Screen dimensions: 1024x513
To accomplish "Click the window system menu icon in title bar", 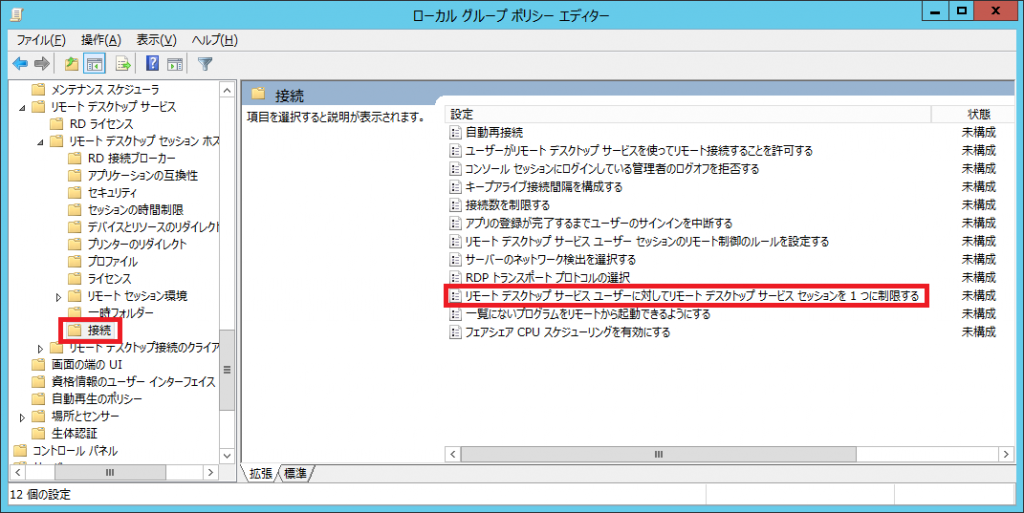I will coord(18,14).
